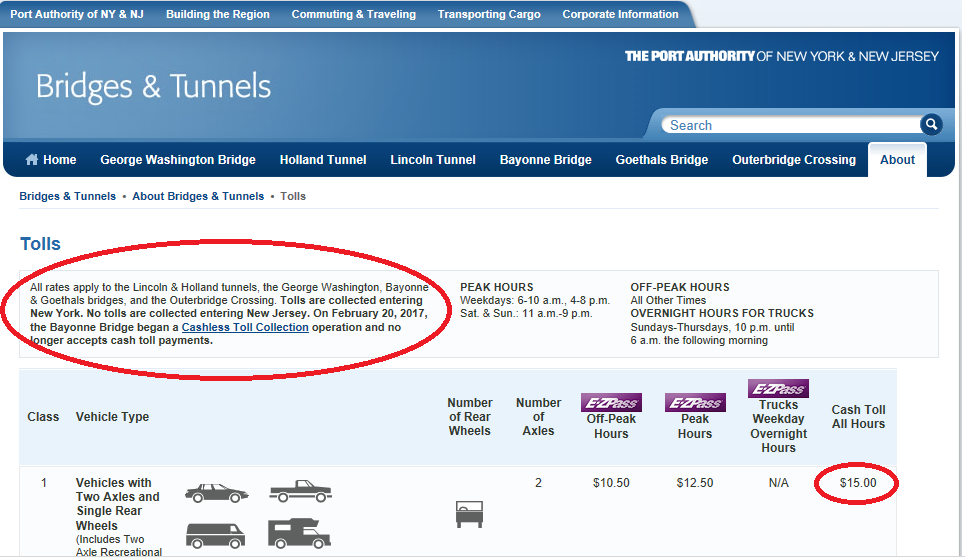The width and height of the screenshot is (965, 557).
Task: Click the RV motorhome icon
Action: tap(299, 534)
